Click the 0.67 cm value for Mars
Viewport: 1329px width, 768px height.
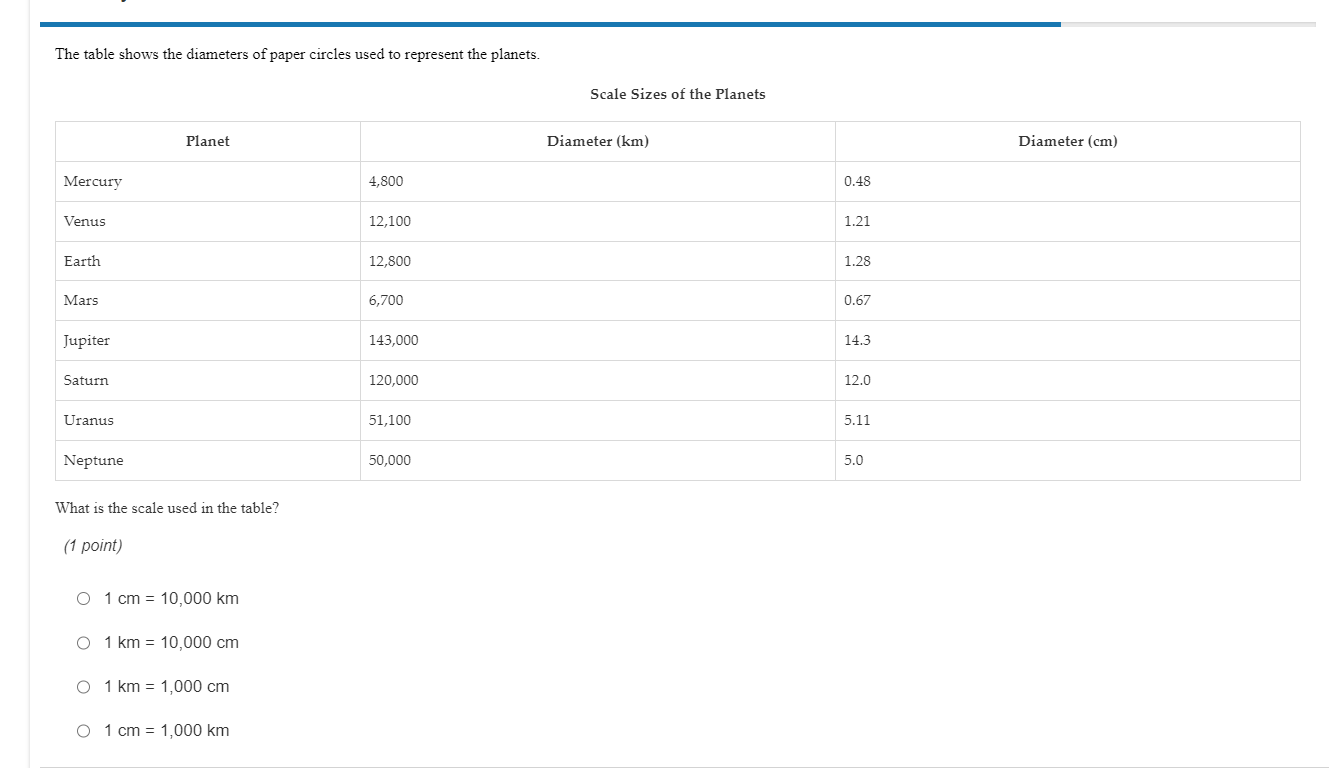point(857,300)
